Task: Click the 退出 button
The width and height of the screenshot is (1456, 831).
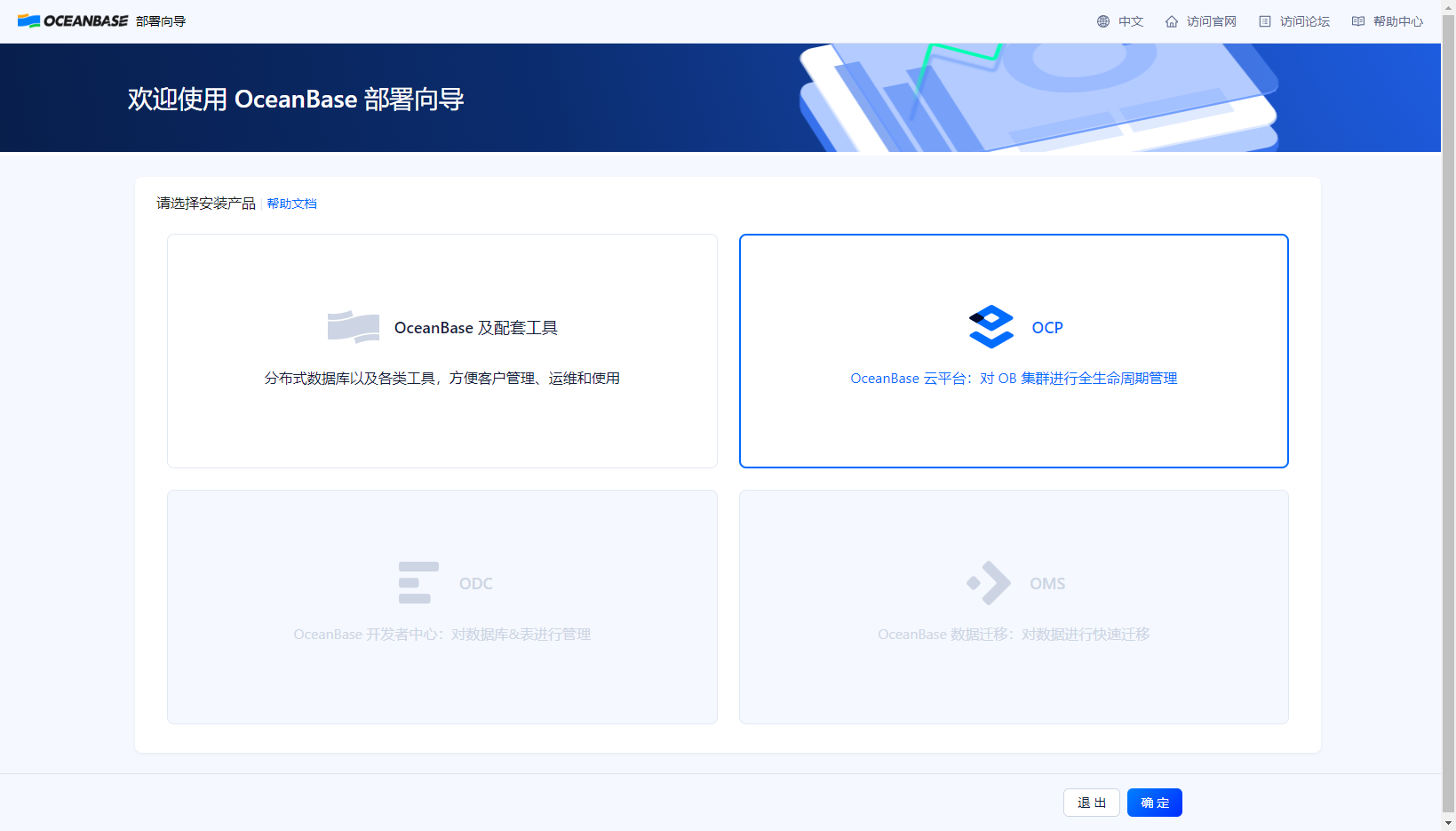Action: click(x=1092, y=803)
